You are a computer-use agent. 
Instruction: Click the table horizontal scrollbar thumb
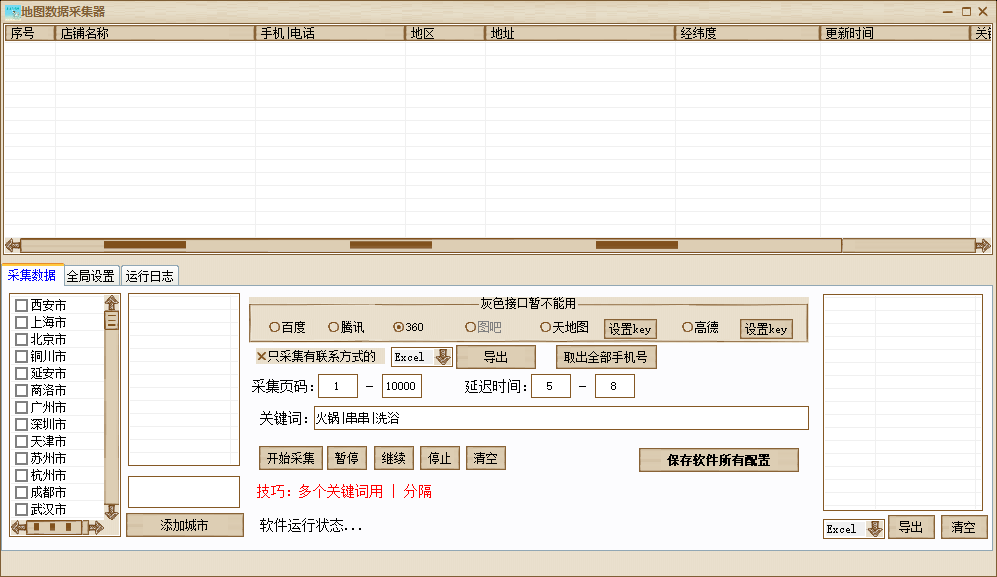pyautogui.click(x=431, y=245)
